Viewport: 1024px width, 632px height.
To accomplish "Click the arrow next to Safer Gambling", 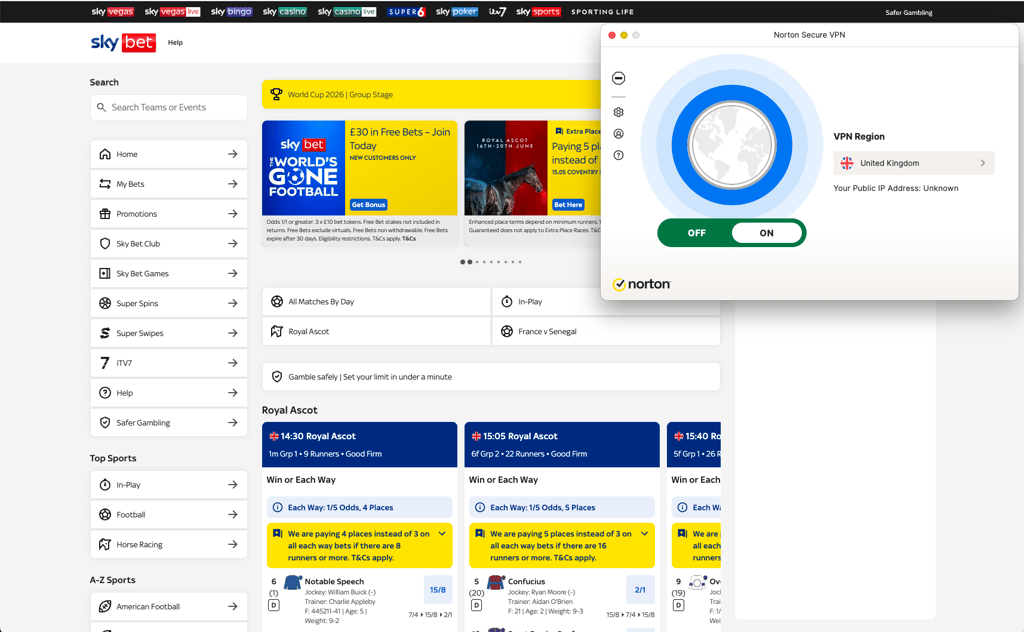I will (x=232, y=422).
